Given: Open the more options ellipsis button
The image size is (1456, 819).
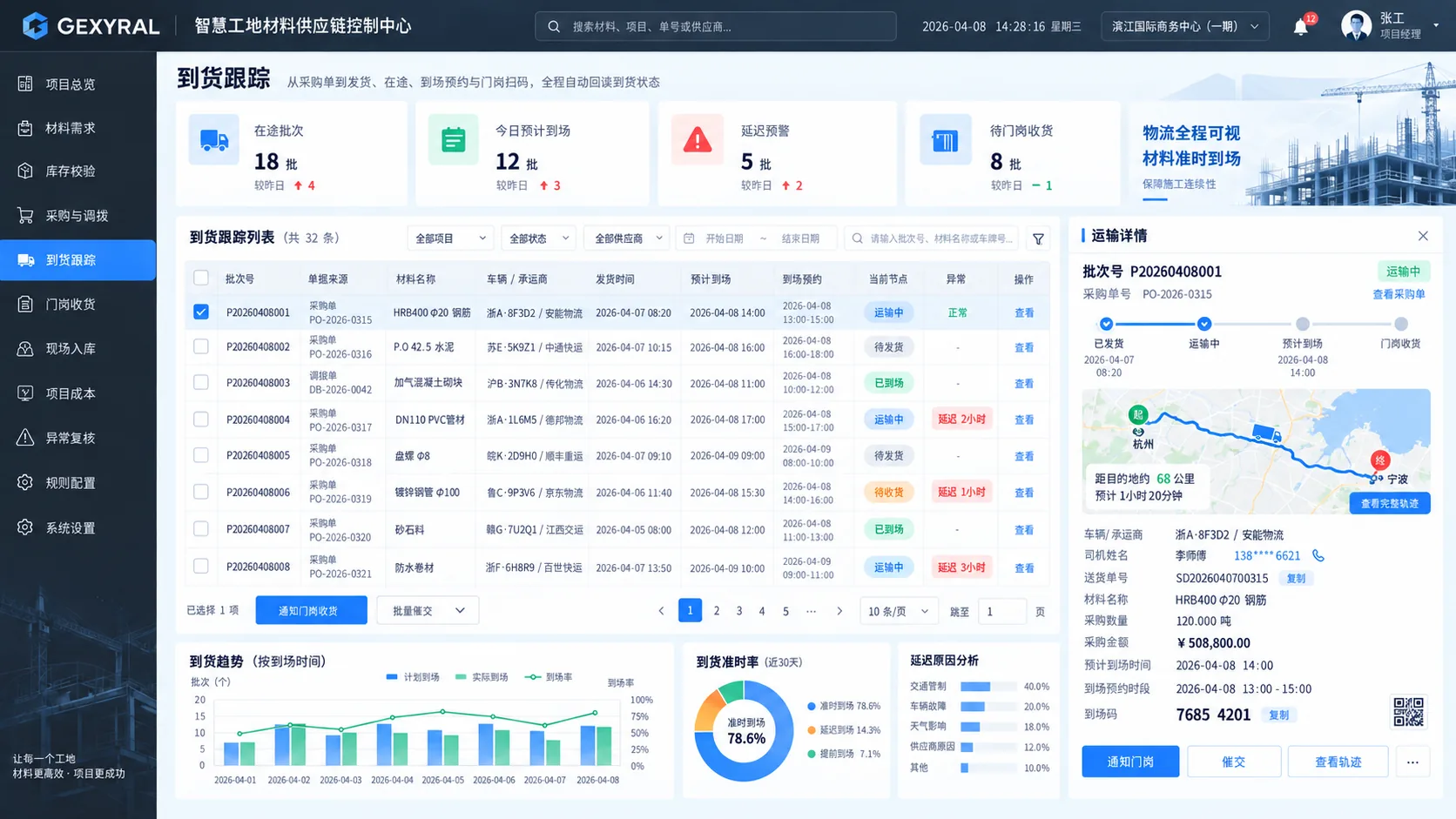Looking at the screenshot, I should coord(1412,762).
